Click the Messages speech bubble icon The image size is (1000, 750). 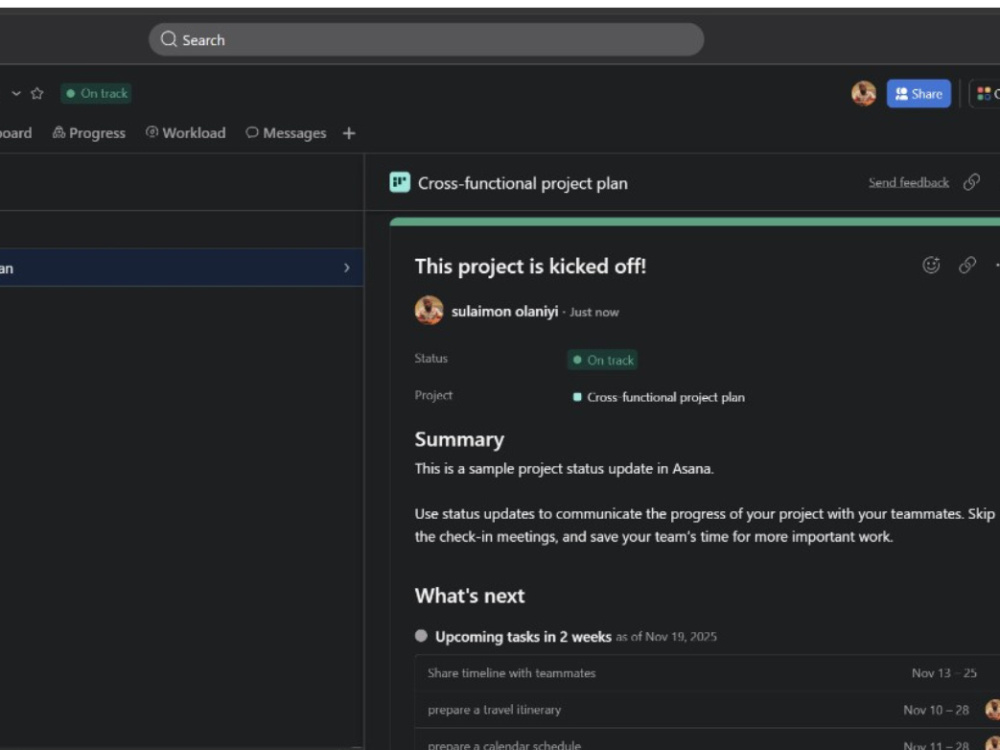[252, 132]
